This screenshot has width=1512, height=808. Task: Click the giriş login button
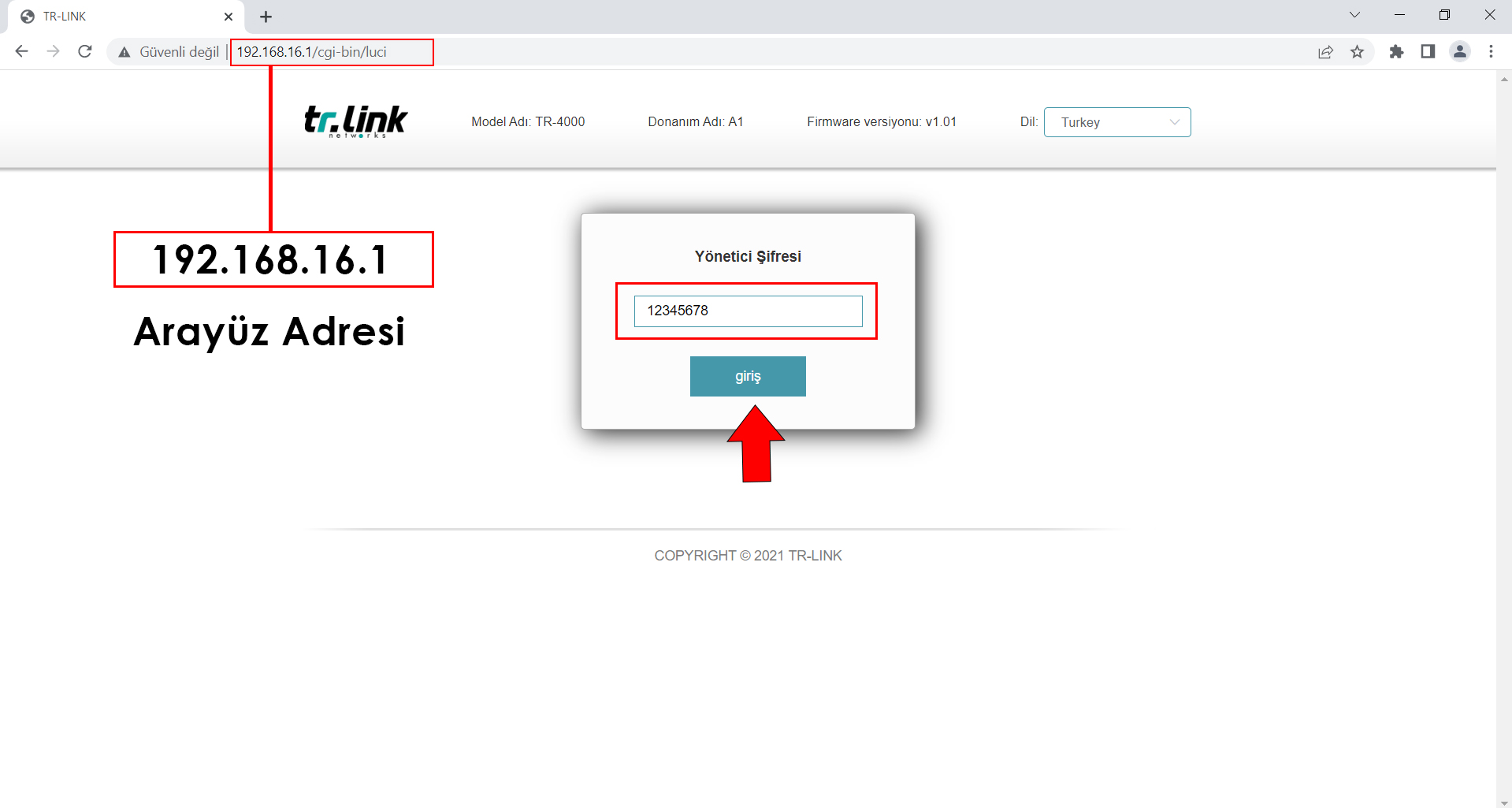(x=748, y=376)
